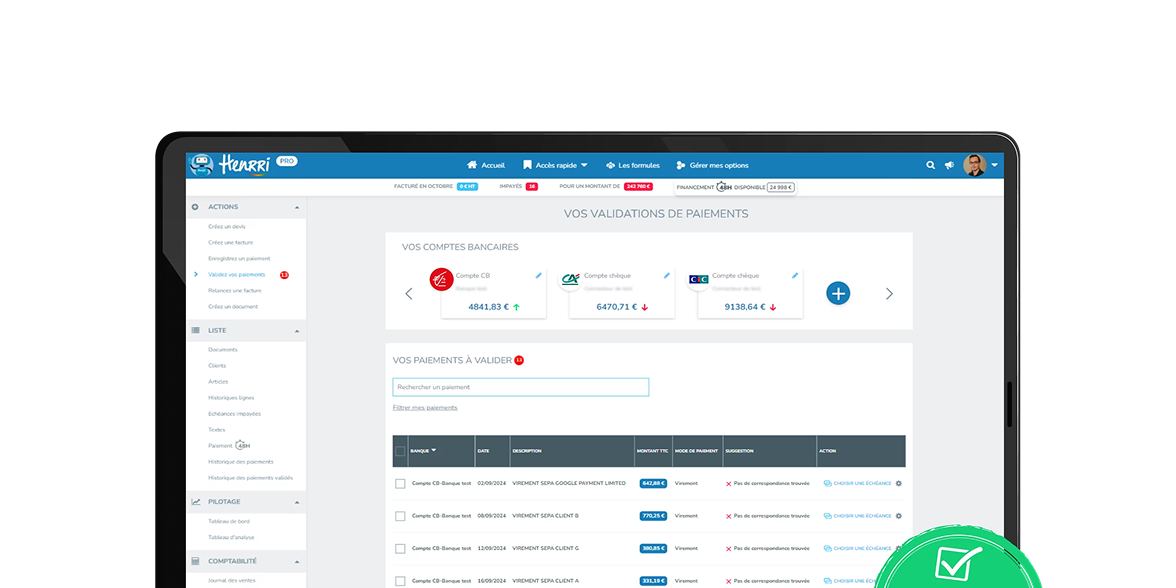Open the Articles list
The width and height of the screenshot is (1176, 588).
[x=218, y=382]
